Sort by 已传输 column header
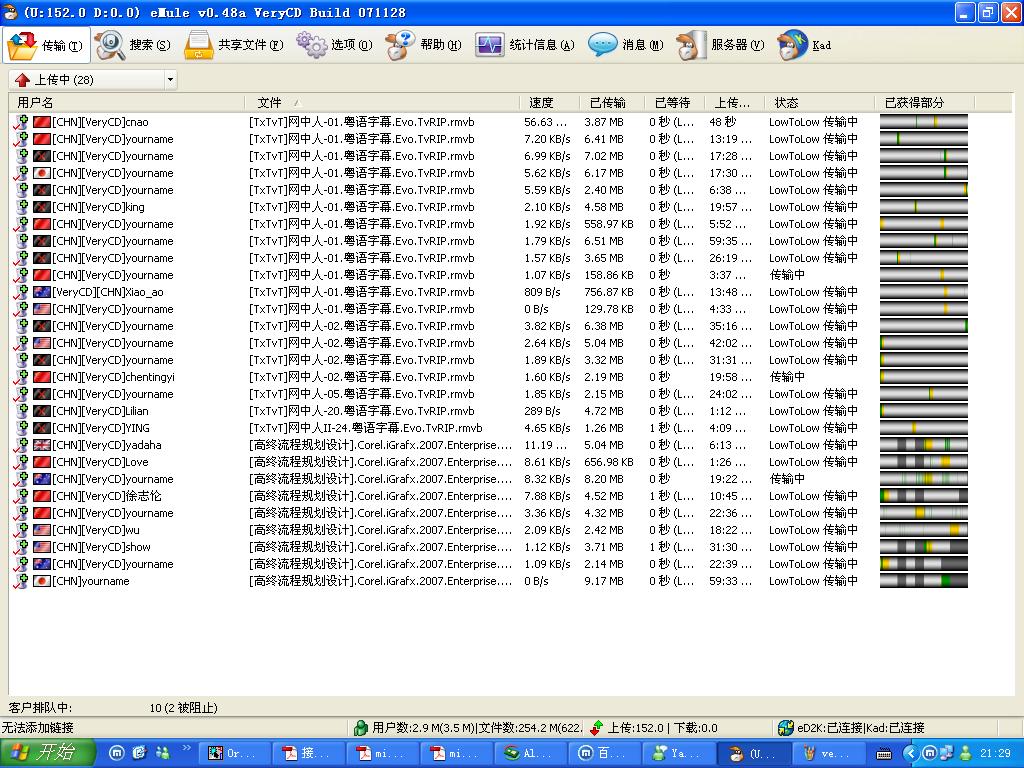 click(x=611, y=103)
